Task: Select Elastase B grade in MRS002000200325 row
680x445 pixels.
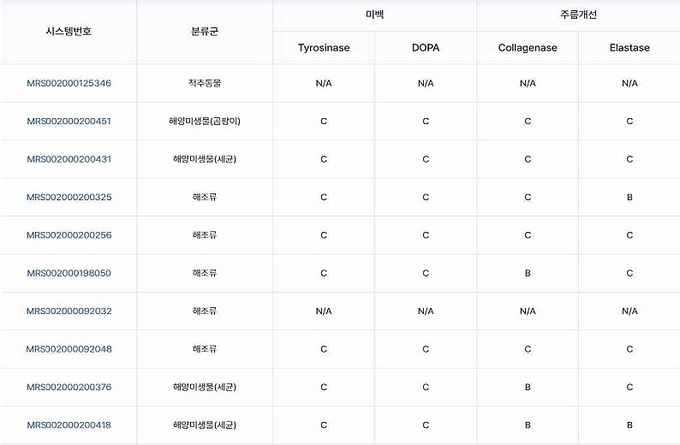Action: [629, 197]
